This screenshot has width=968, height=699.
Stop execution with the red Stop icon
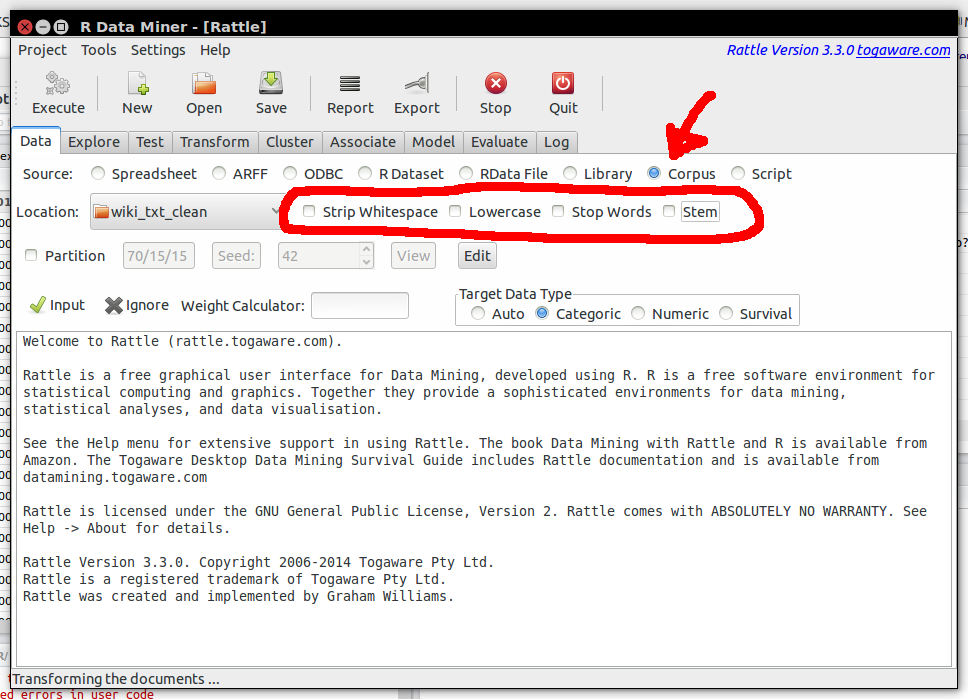(496, 83)
